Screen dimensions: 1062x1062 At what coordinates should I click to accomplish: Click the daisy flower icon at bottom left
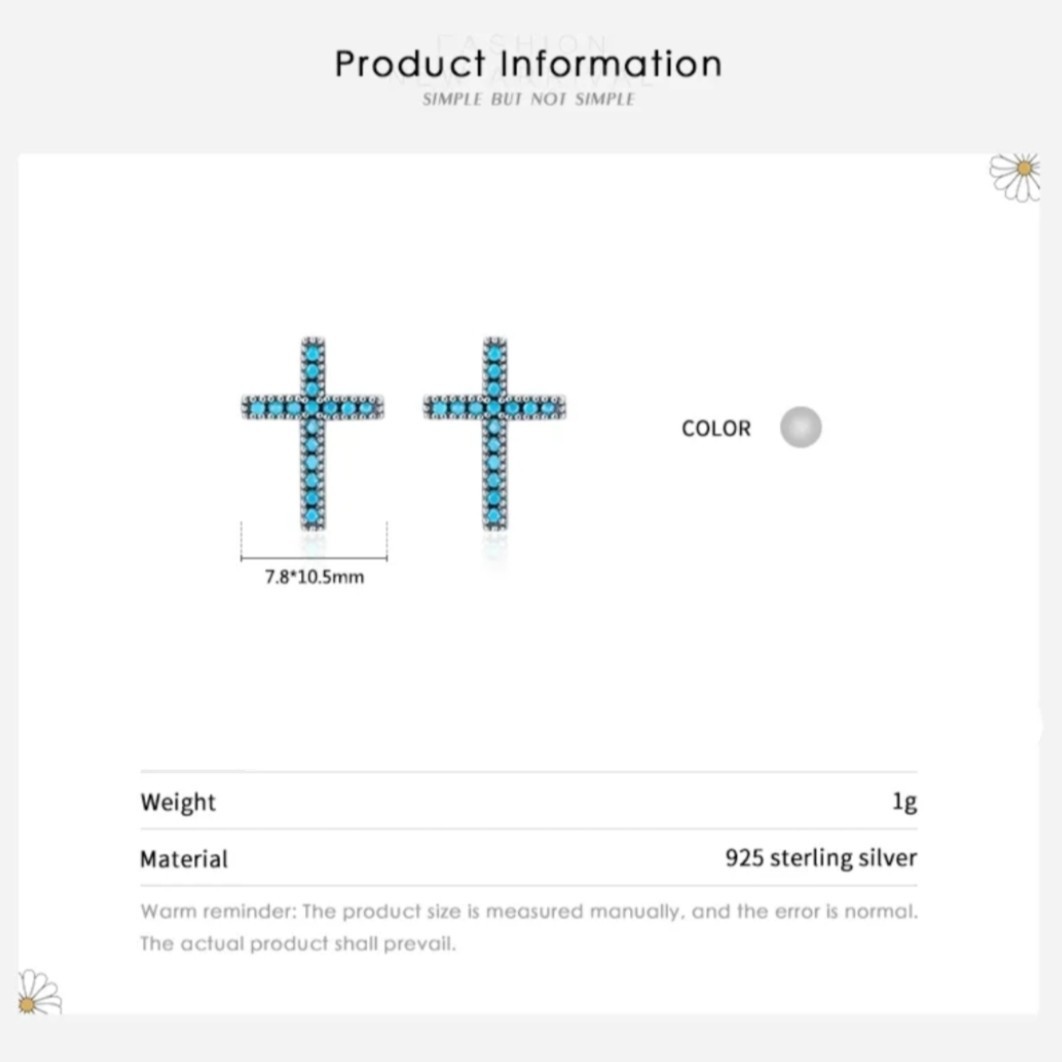coord(37,992)
